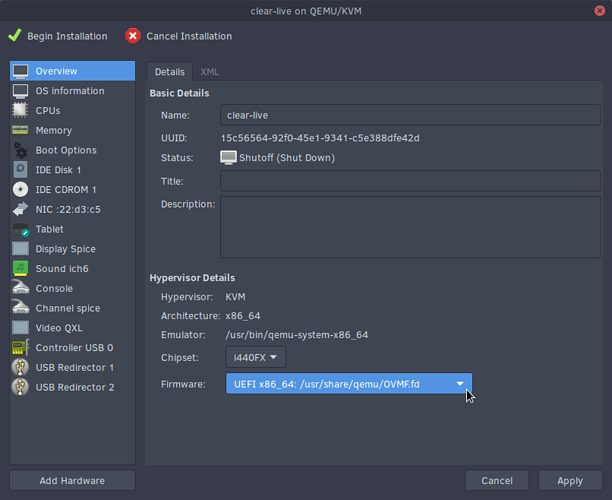
Task: Expand the Firmware UEFI x86_64 dropdown
Action: [x=349, y=384]
